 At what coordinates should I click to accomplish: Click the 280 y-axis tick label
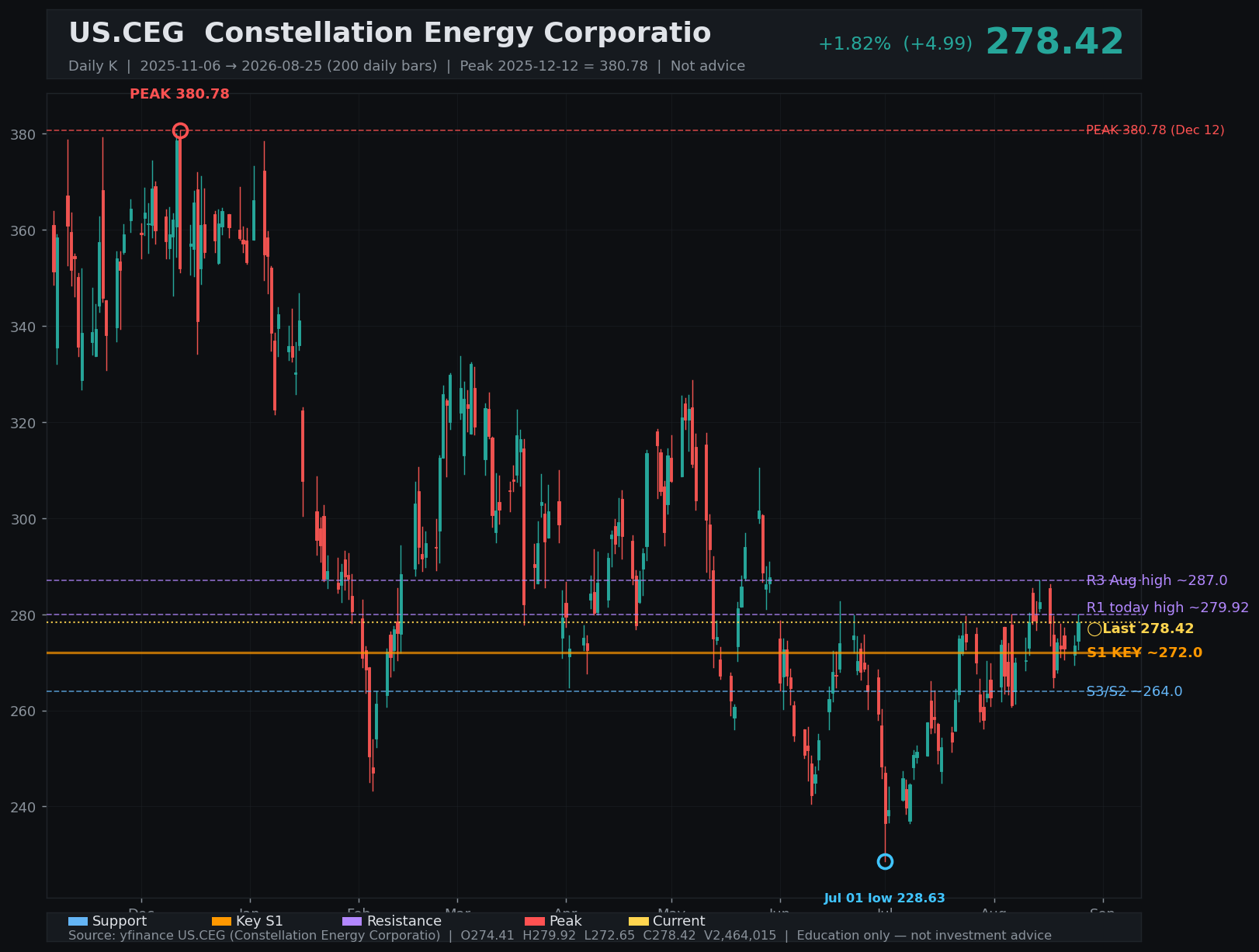23,615
